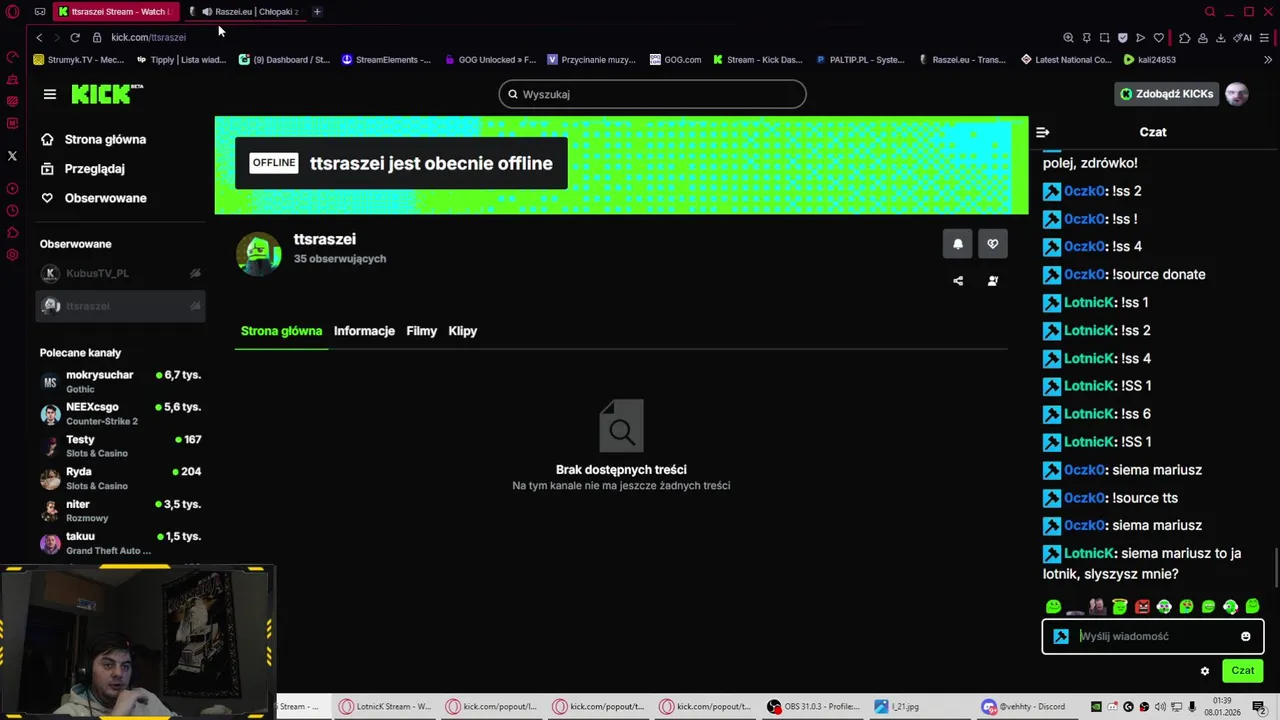Open Discord window in taskbar
1280x720 pixels.
pyautogui.click(x=1024, y=706)
